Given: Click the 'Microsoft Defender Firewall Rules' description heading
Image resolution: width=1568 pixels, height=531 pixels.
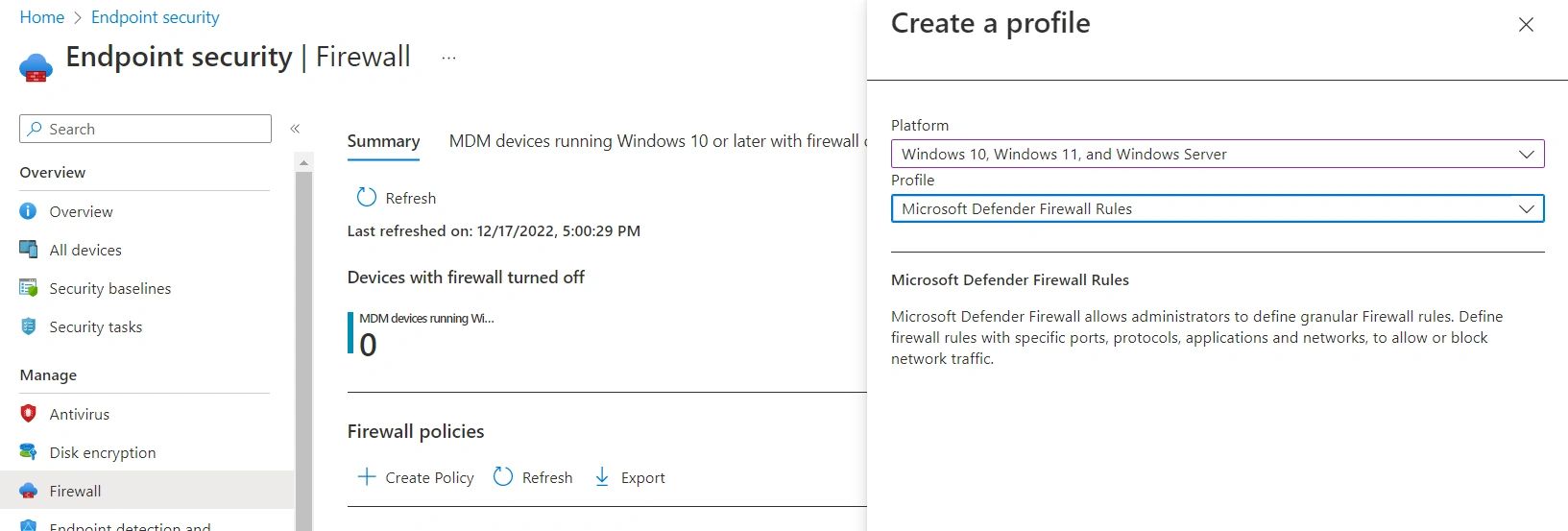Looking at the screenshot, I should tap(1010, 279).
